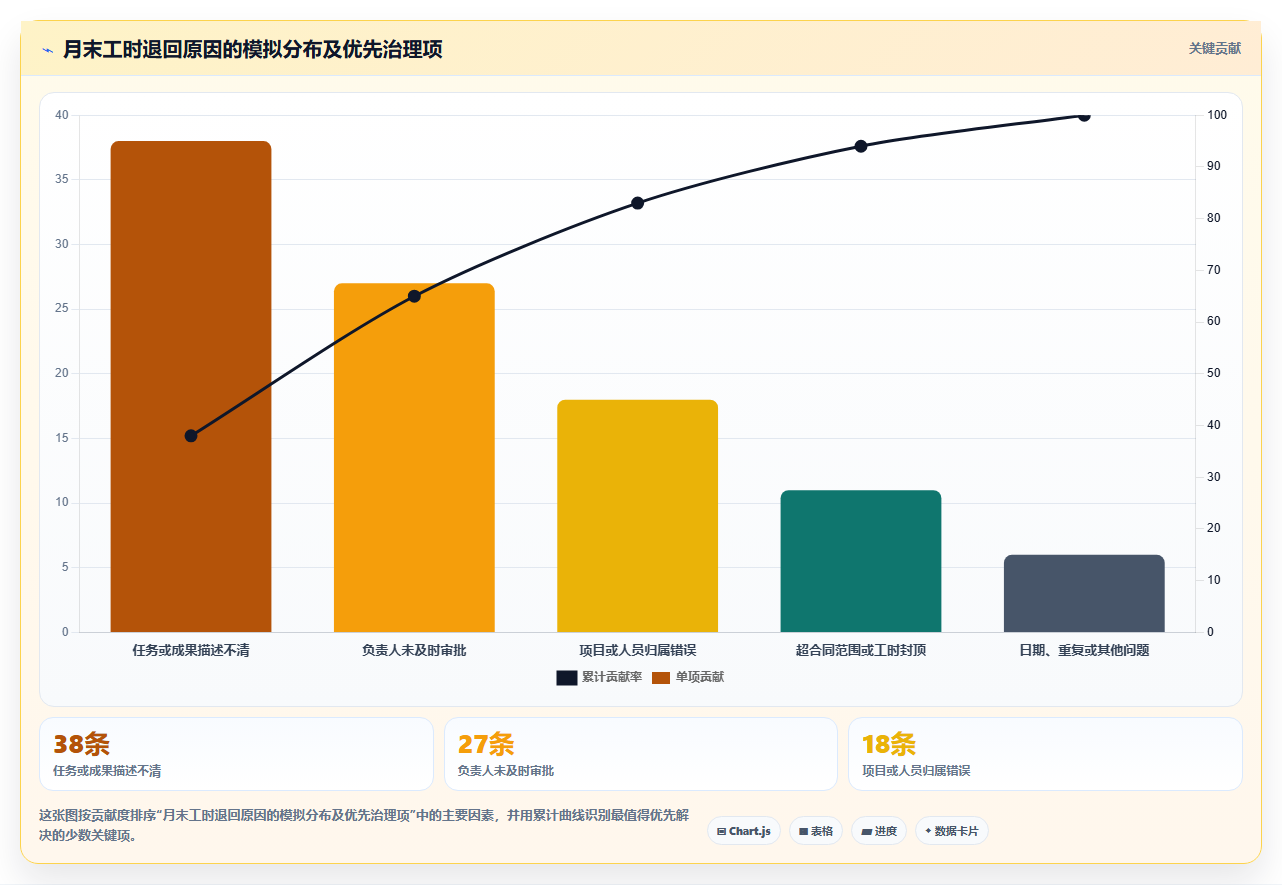Select the 超合同范围或工时封顶 teal bar
Viewport: 1282px width, 885px height.
coord(861,561)
